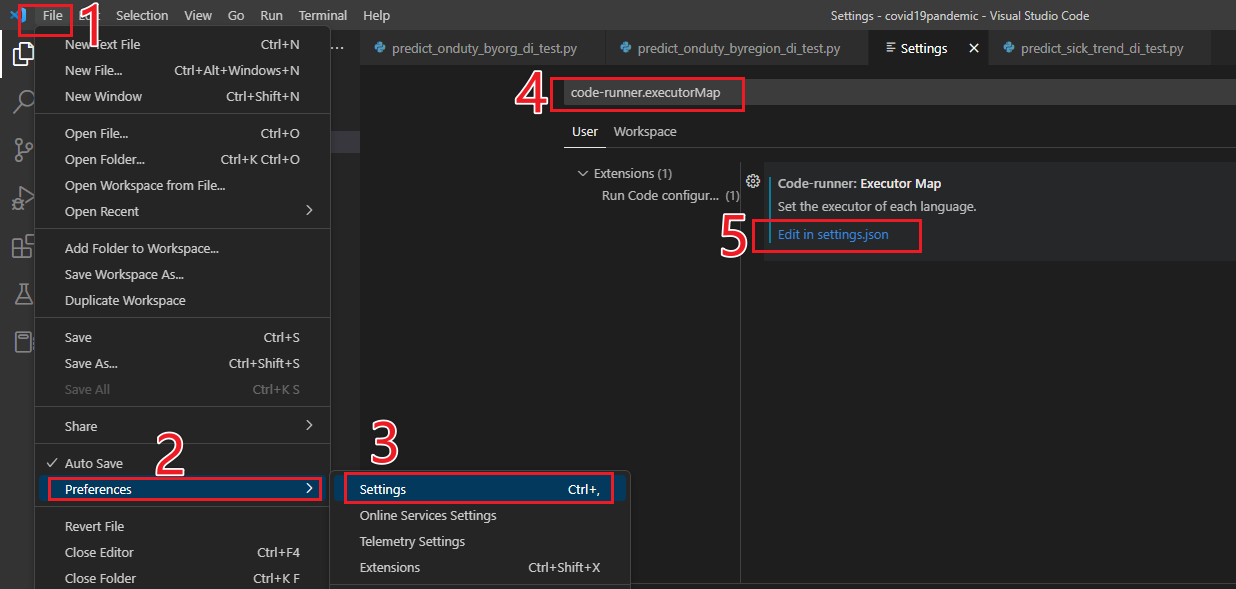Select Revert File menu entry
This screenshot has height=589, width=1236.
tap(182, 526)
